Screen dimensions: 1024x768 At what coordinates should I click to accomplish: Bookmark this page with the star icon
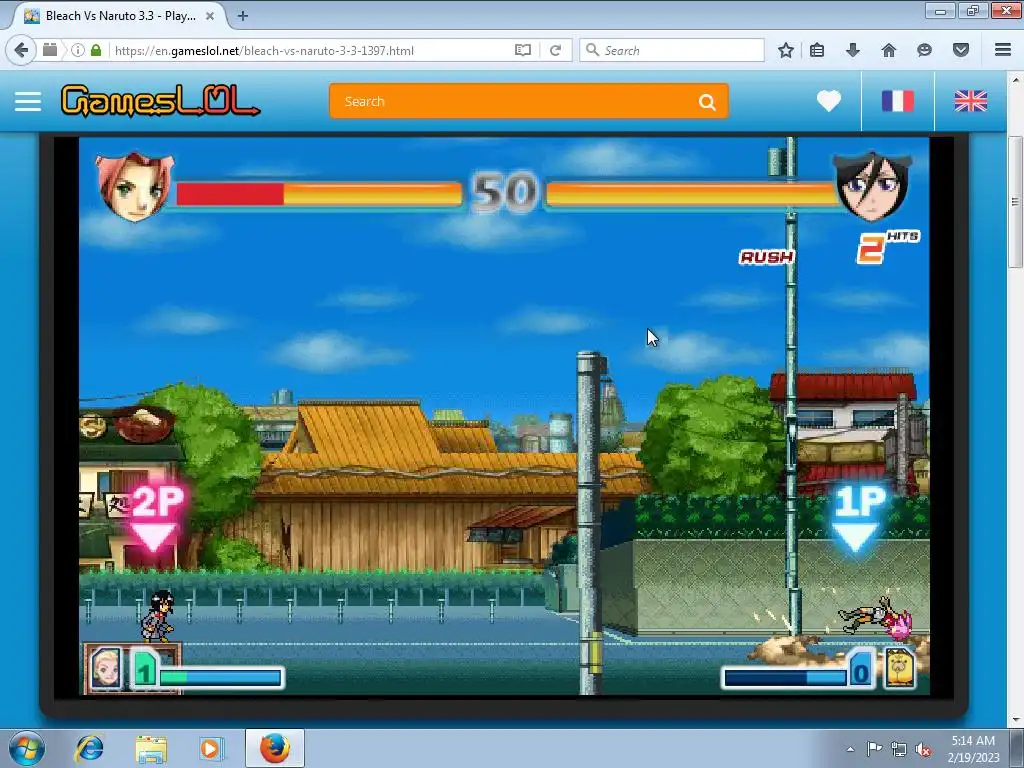pos(786,50)
